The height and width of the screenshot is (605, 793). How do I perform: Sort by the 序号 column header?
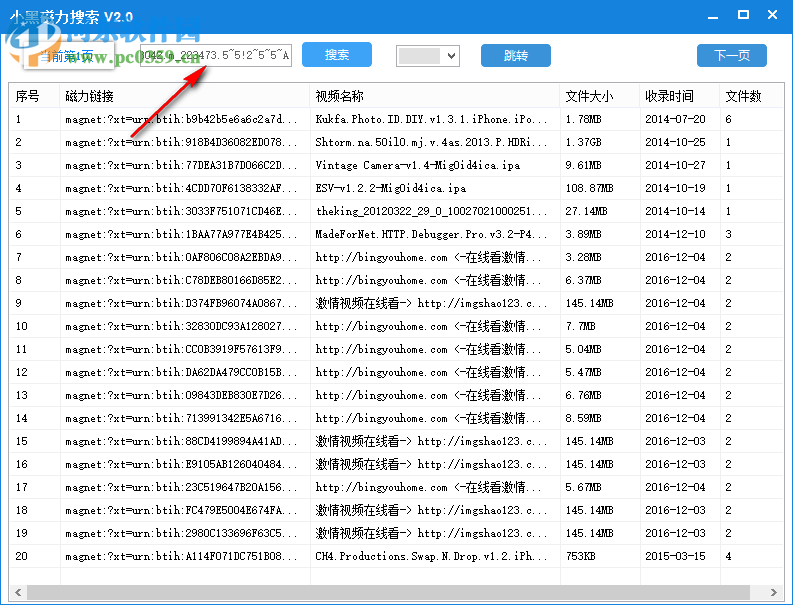34,96
